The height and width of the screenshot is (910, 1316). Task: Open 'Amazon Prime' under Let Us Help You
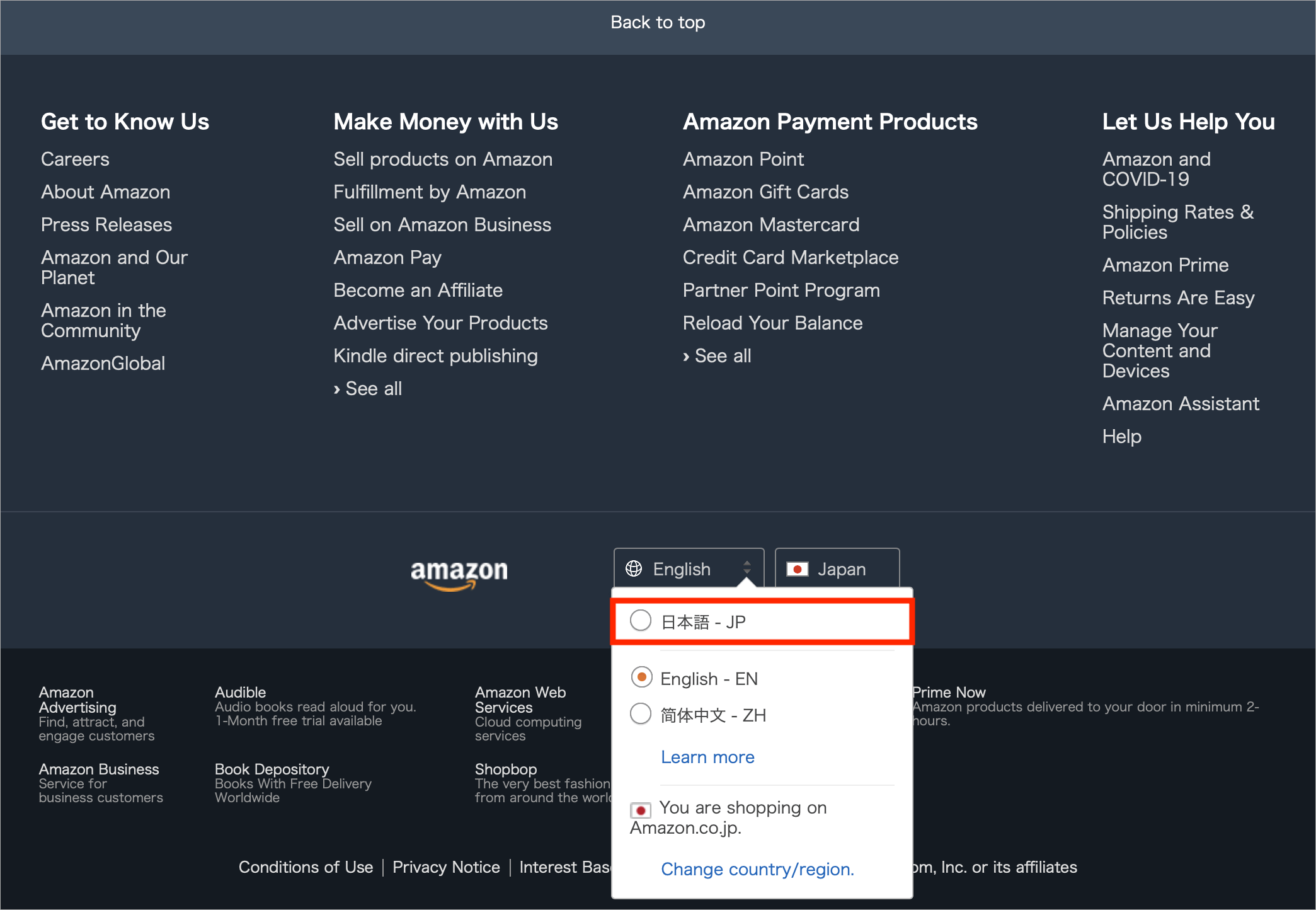[x=1165, y=265]
